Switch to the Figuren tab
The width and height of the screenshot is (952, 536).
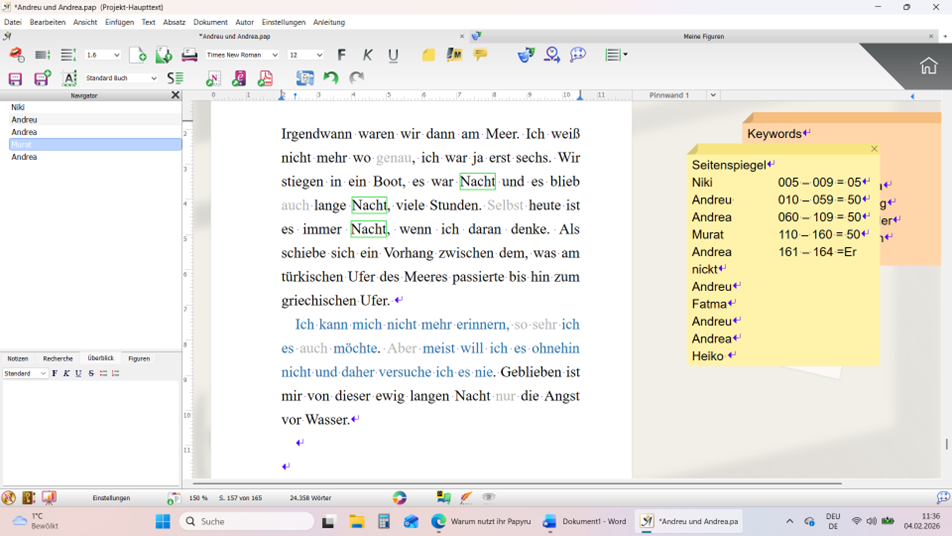[x=139, y=358]
